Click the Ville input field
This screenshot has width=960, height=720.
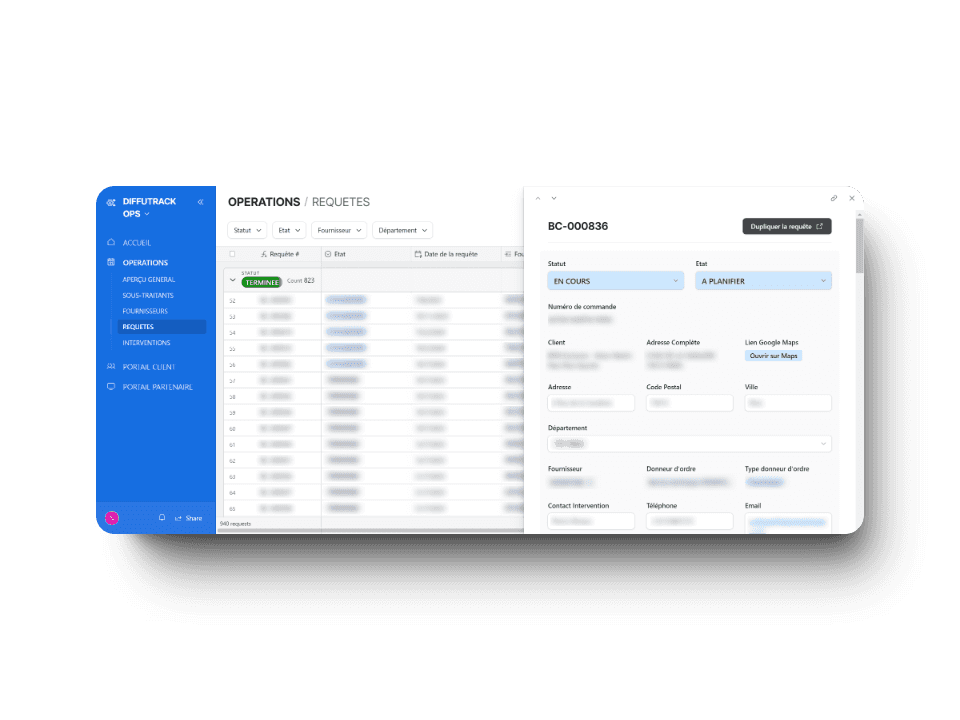(x=788, y=403)
